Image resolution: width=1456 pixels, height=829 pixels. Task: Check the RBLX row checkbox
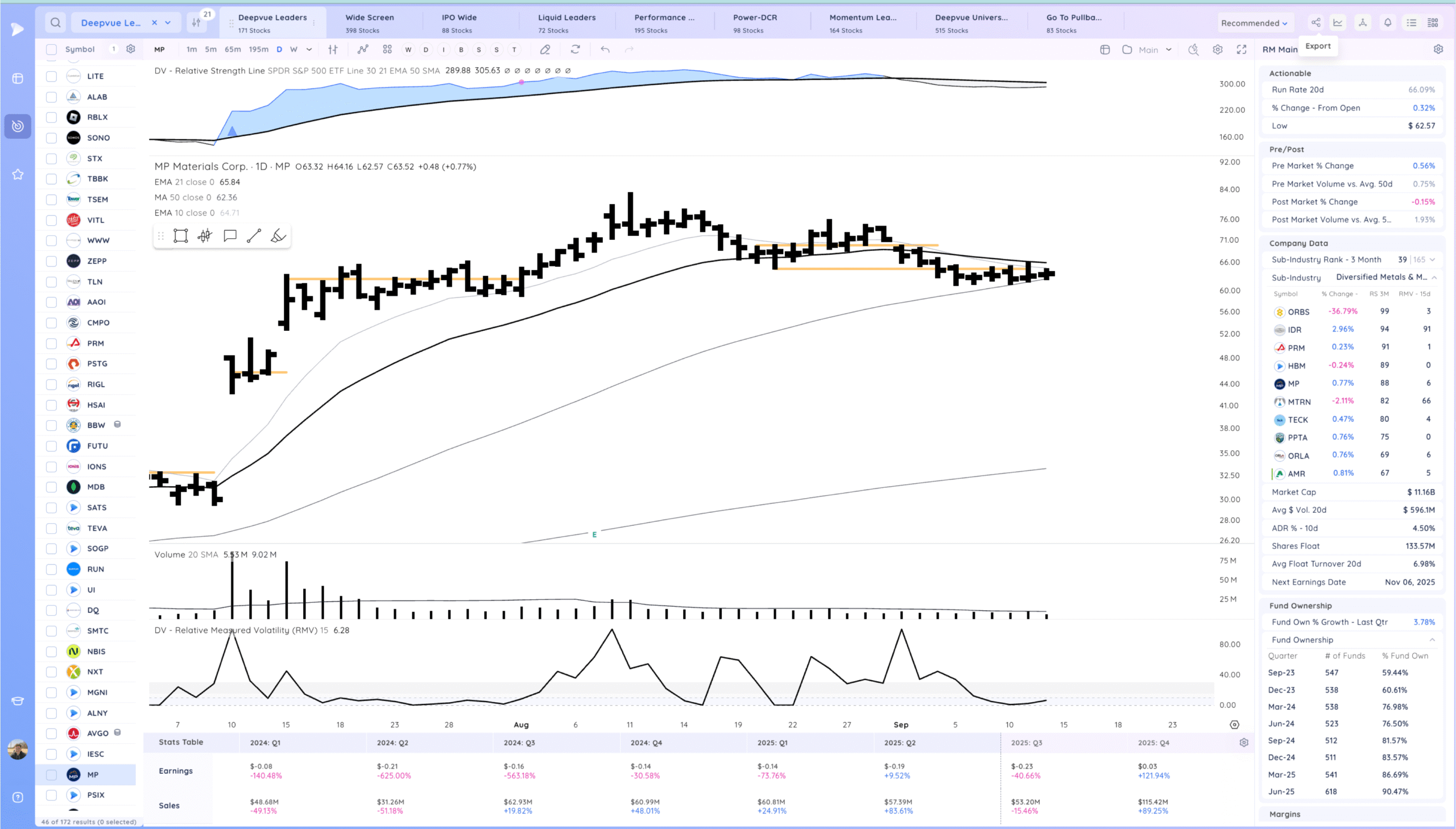tap(51, 117)
